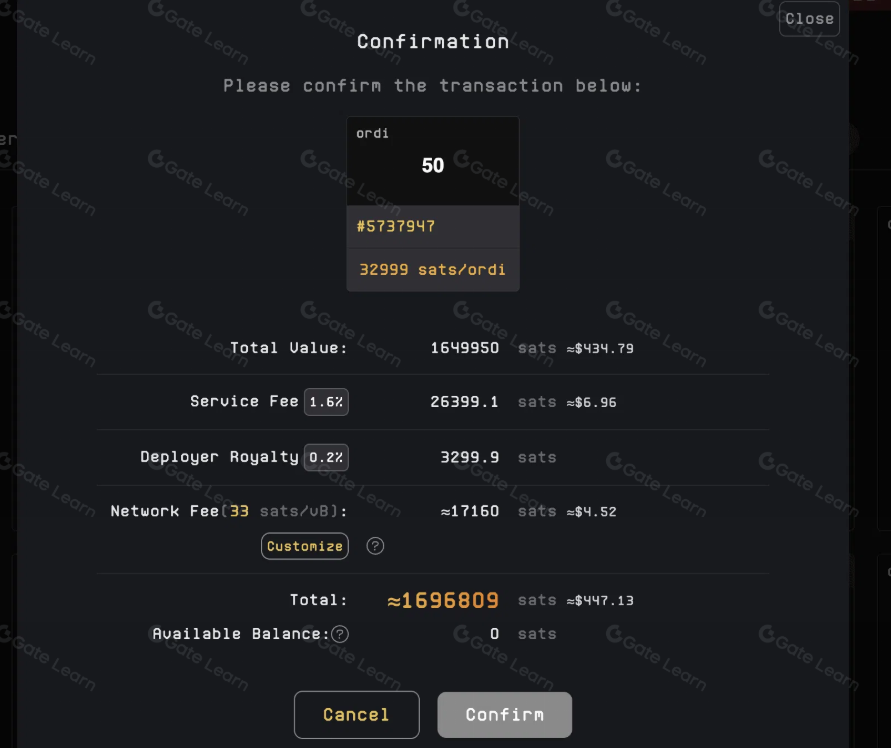The height and width of the screenshot is (748, 891).
Task: Open Customize network fee settings
Action: 305,546
